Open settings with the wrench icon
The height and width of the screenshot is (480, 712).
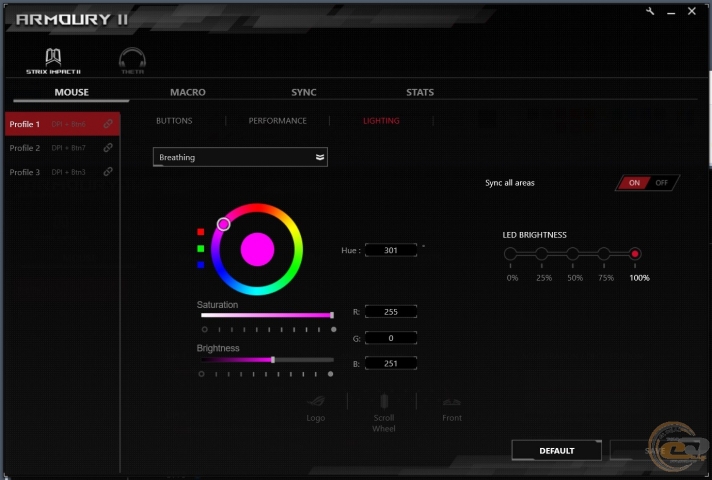pos(650,11)
